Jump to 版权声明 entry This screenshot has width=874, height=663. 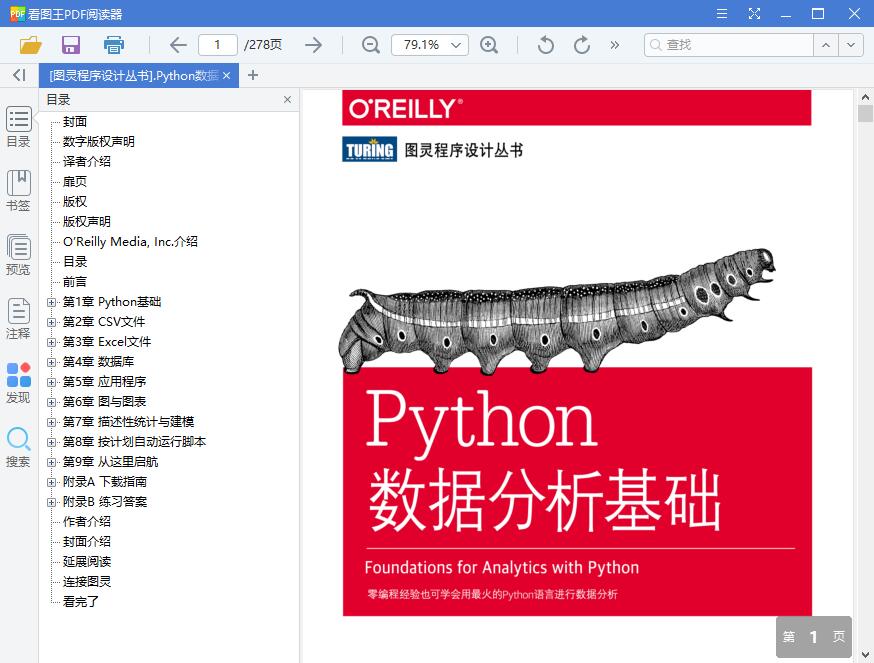point(86,222)
